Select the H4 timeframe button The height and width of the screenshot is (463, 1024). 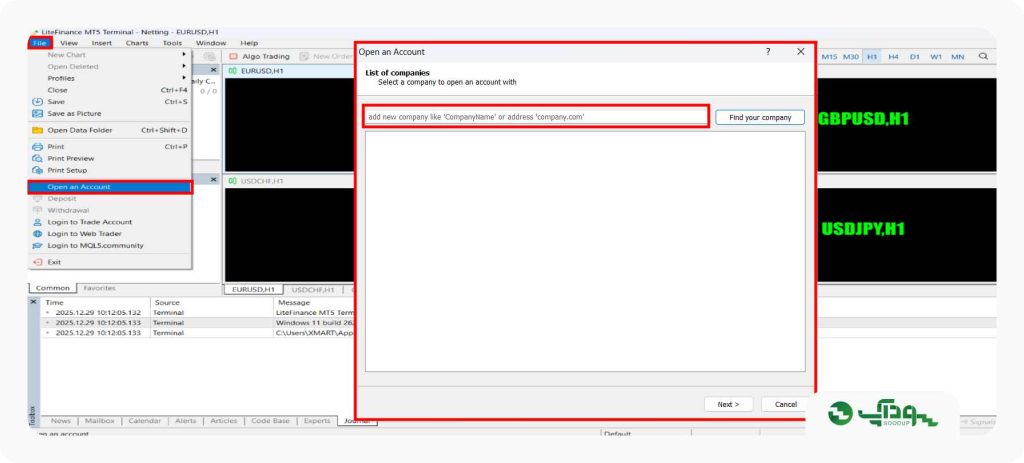point(893,57)
